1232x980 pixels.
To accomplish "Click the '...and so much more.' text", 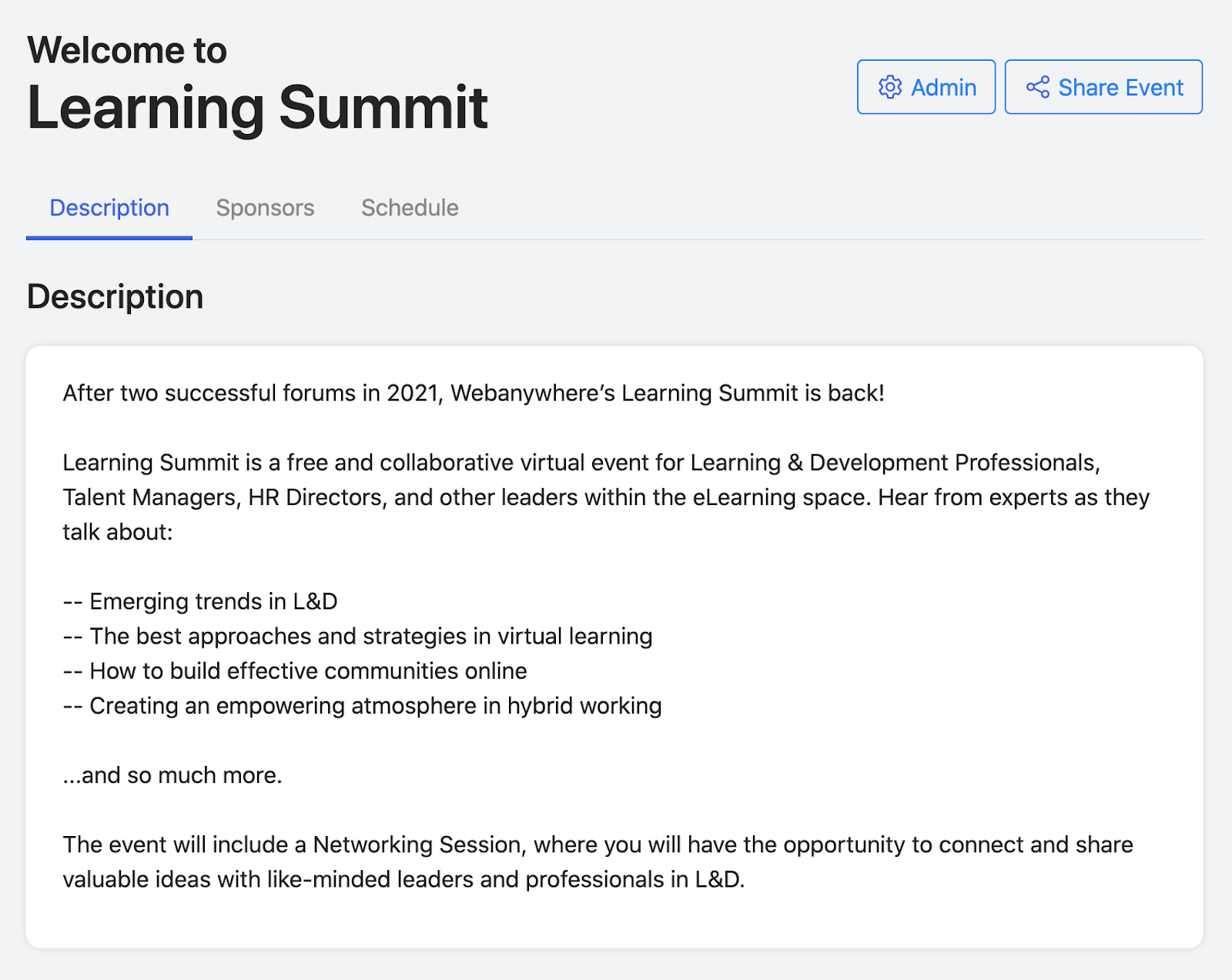I will coord(172,775).
